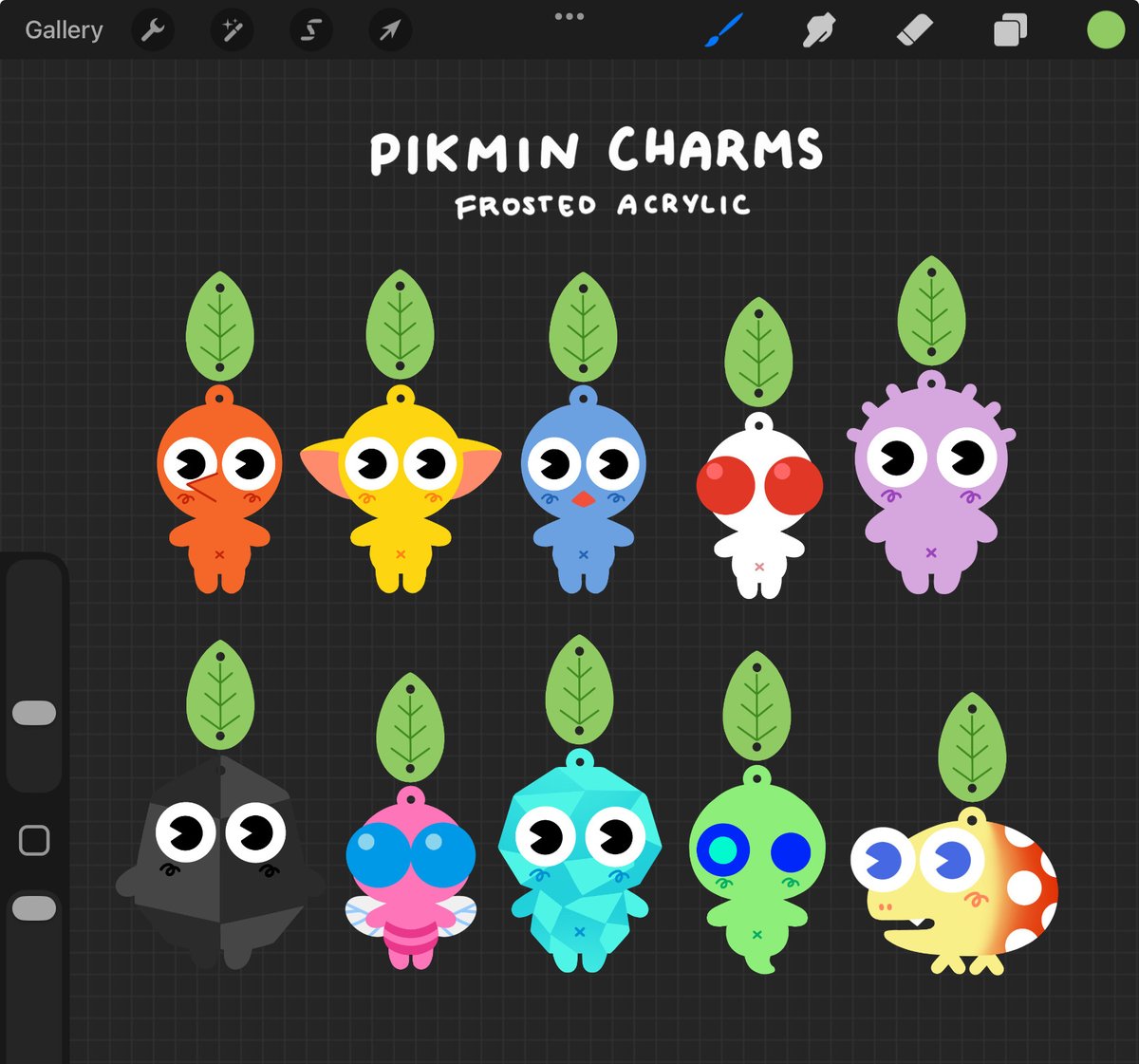
Task: Return to the Gallery
Action: (63, 29)
